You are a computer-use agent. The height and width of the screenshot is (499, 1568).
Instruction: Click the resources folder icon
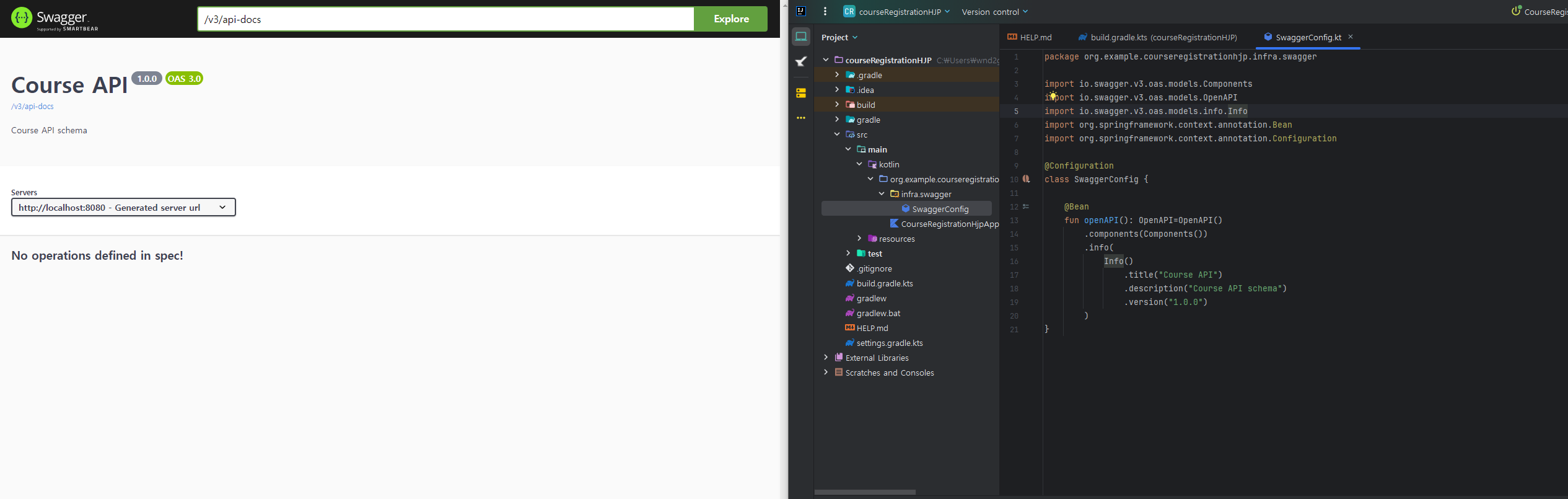pos(872,239)
